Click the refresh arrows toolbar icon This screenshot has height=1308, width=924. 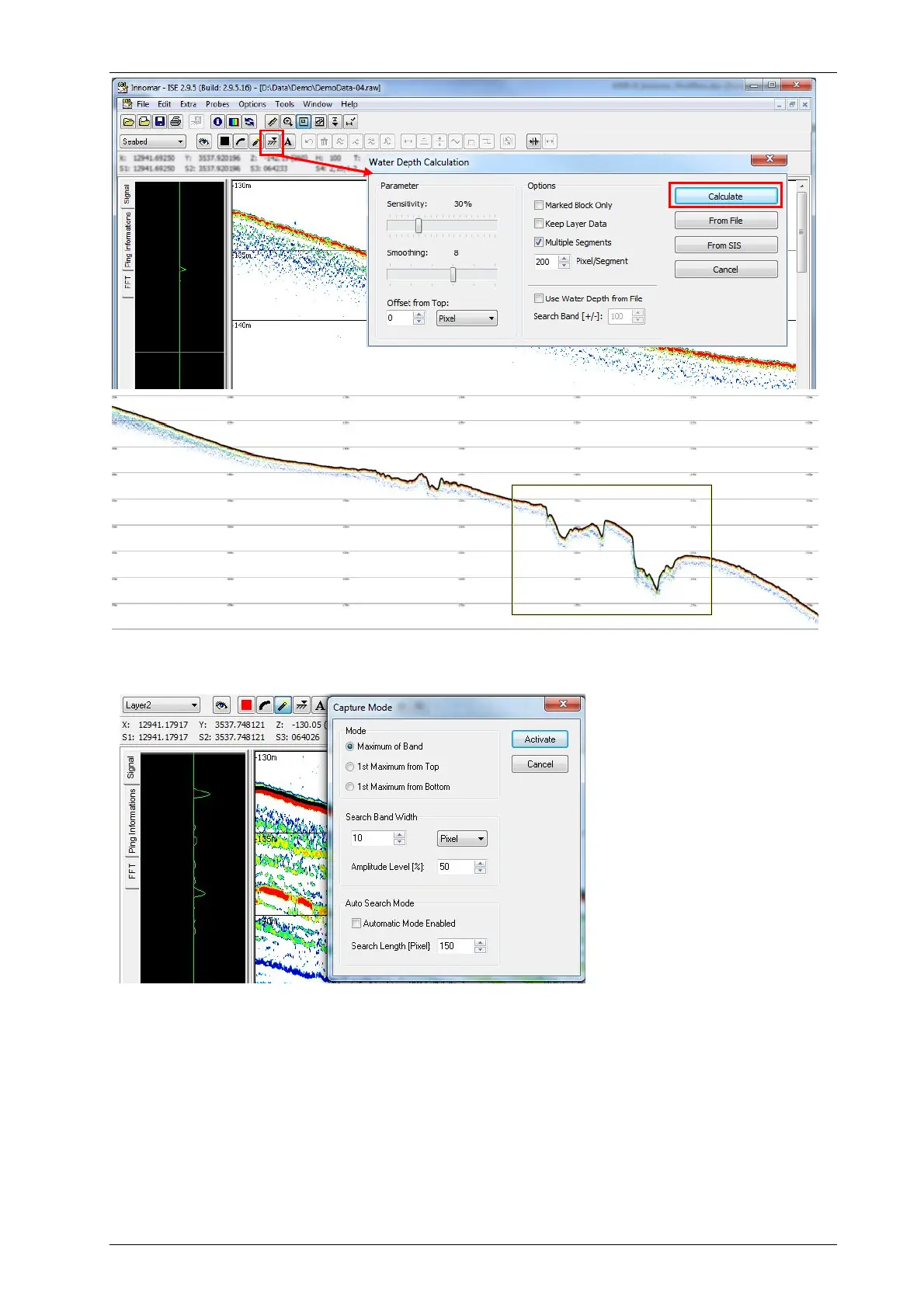click(x=249, y=122)
